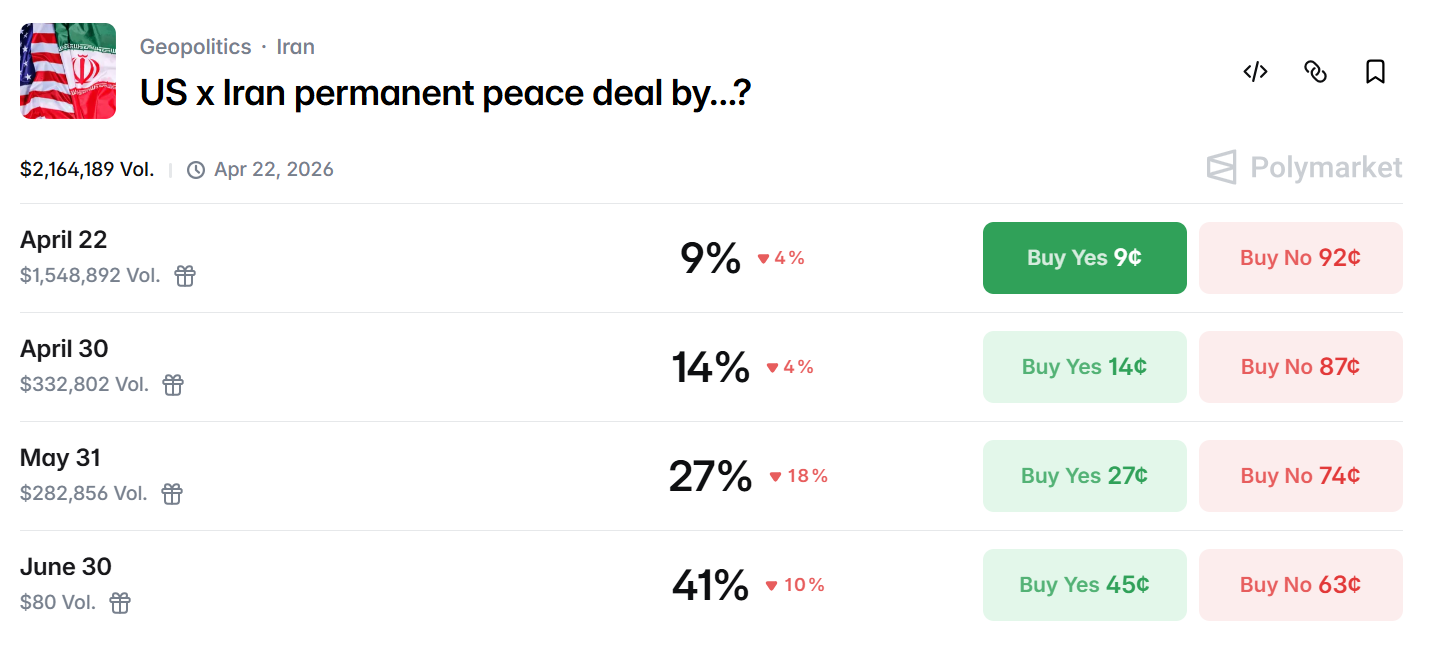Click the Polymarket logo

click(1304, 167)
